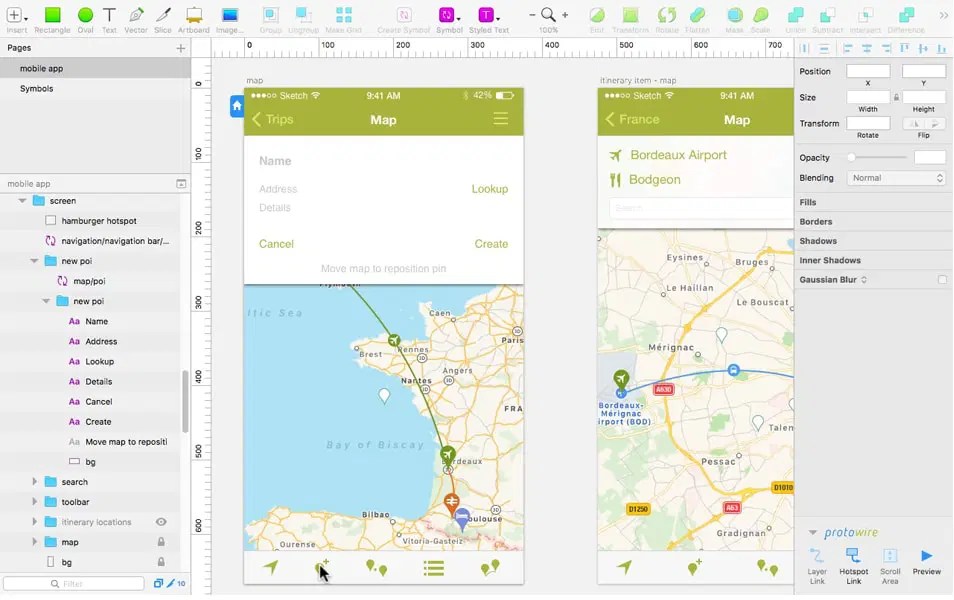Switch to the Symbols page
The width and height of the screenshot is (954, 600).
[x=37, y=88]
